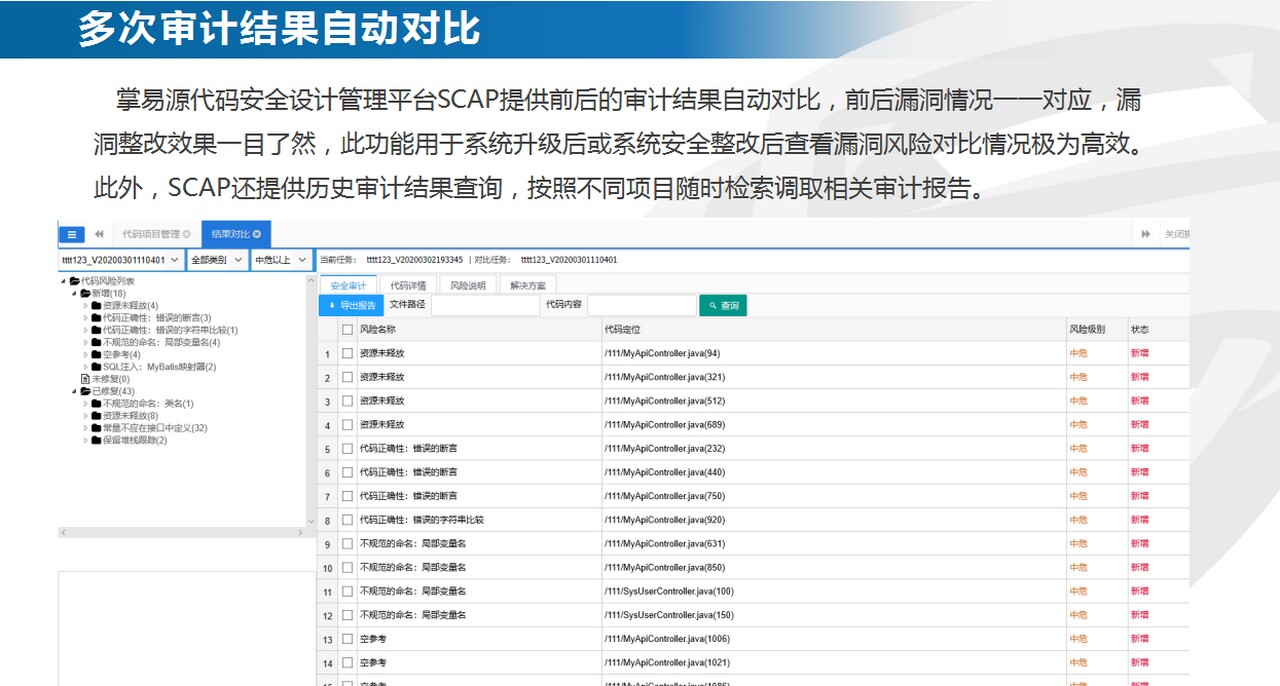The image size is (1280, 686).
Task: Open the 安全审计 tab
Action: 347,285
